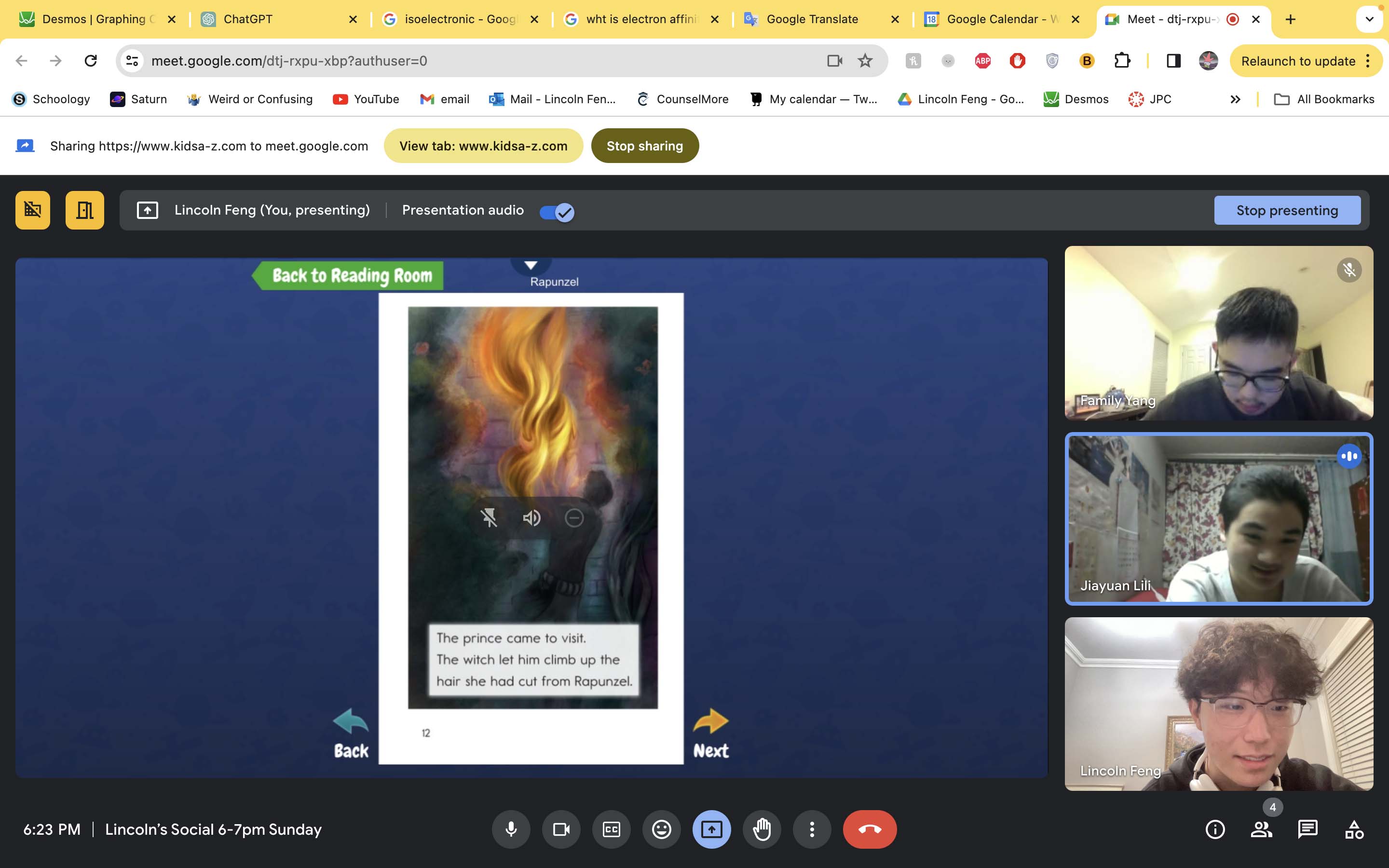The image size is (1389, 868).
Task: Switch to the wht is electron affinity tab
Action: pos(642,19)
